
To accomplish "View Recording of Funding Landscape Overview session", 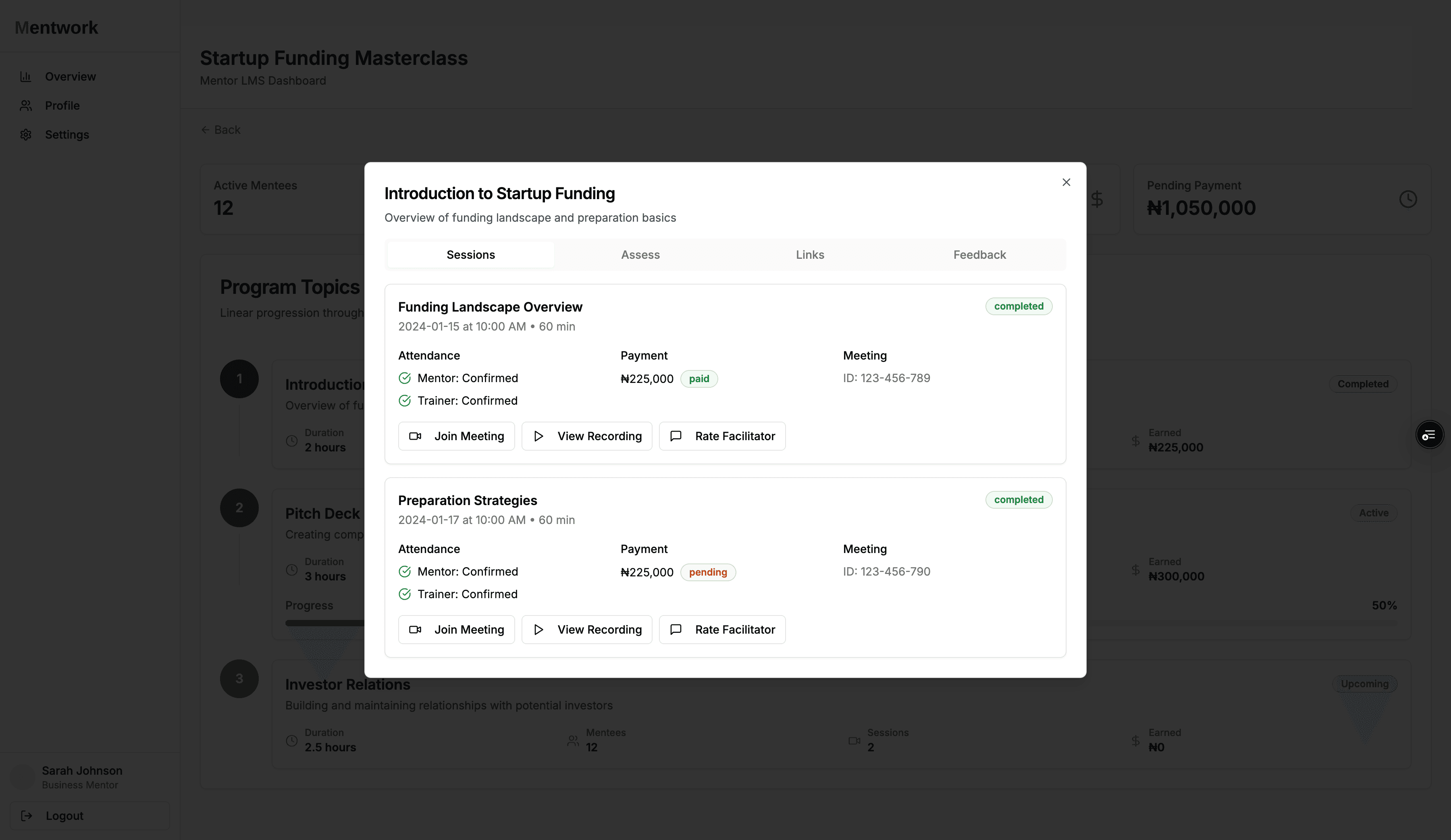I will pyautogui.click(x=586, y=436).
